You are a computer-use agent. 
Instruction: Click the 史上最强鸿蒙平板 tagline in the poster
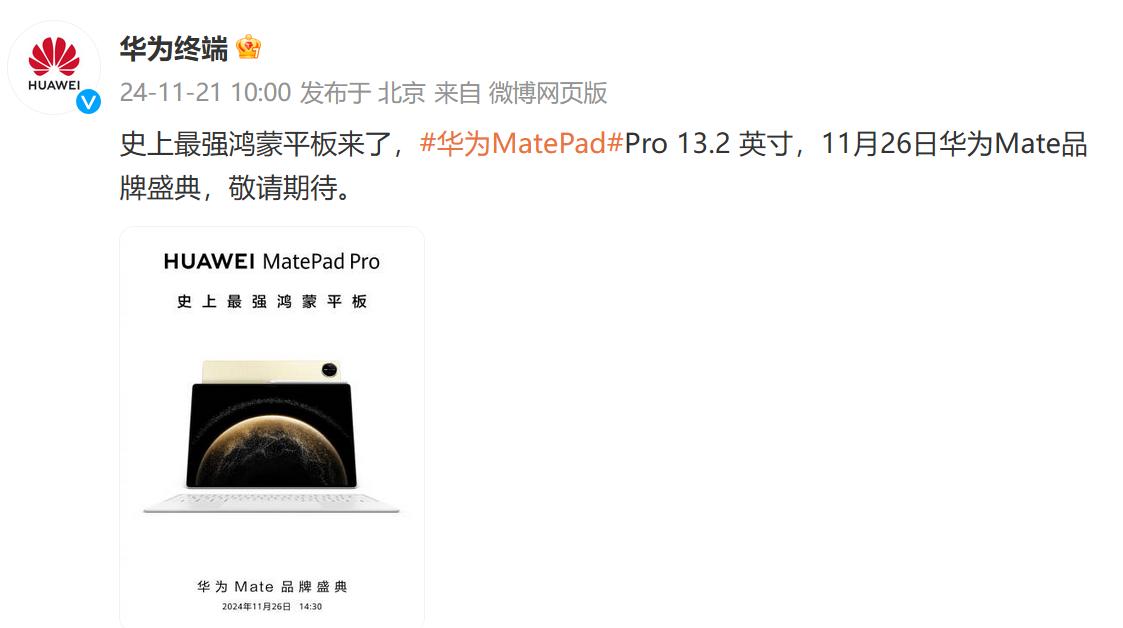coord(272,301)
